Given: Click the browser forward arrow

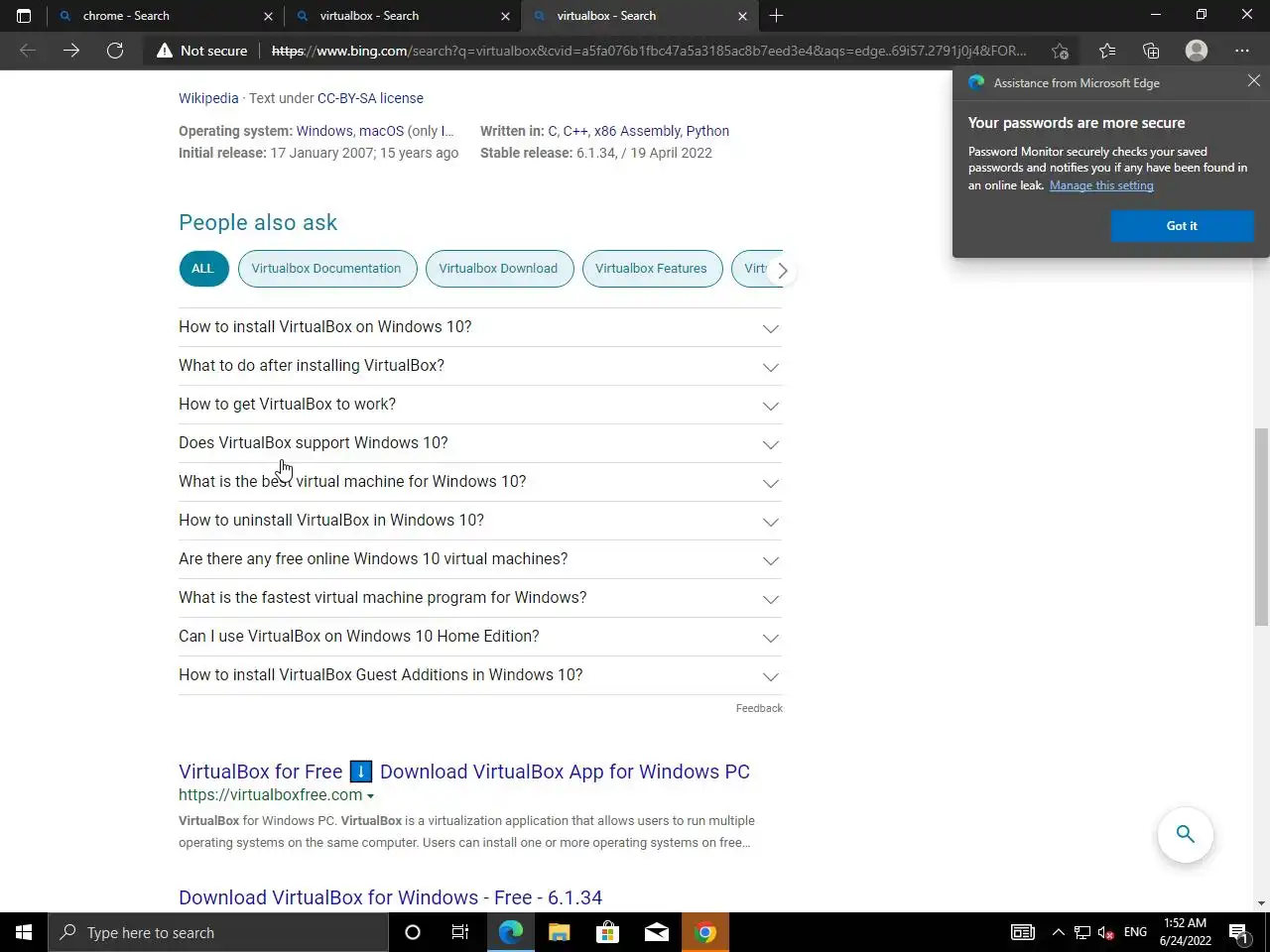Looking at the screenshot, I should click(71, 51).
